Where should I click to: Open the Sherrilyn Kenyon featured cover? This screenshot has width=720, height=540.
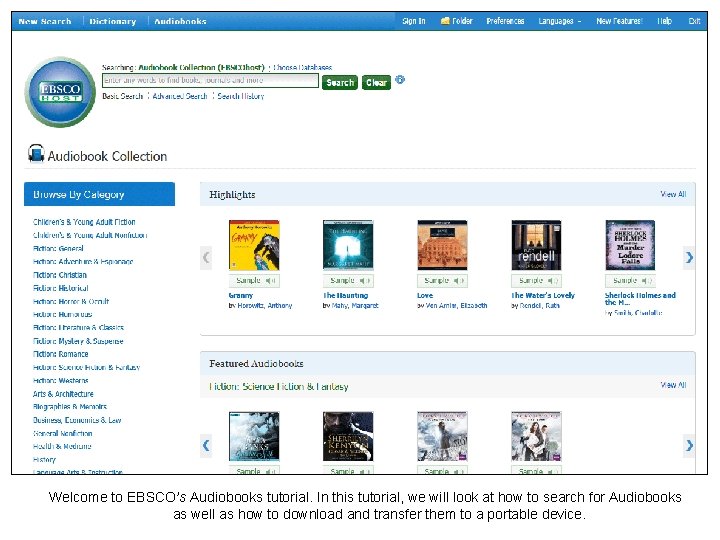pos(349,437)
